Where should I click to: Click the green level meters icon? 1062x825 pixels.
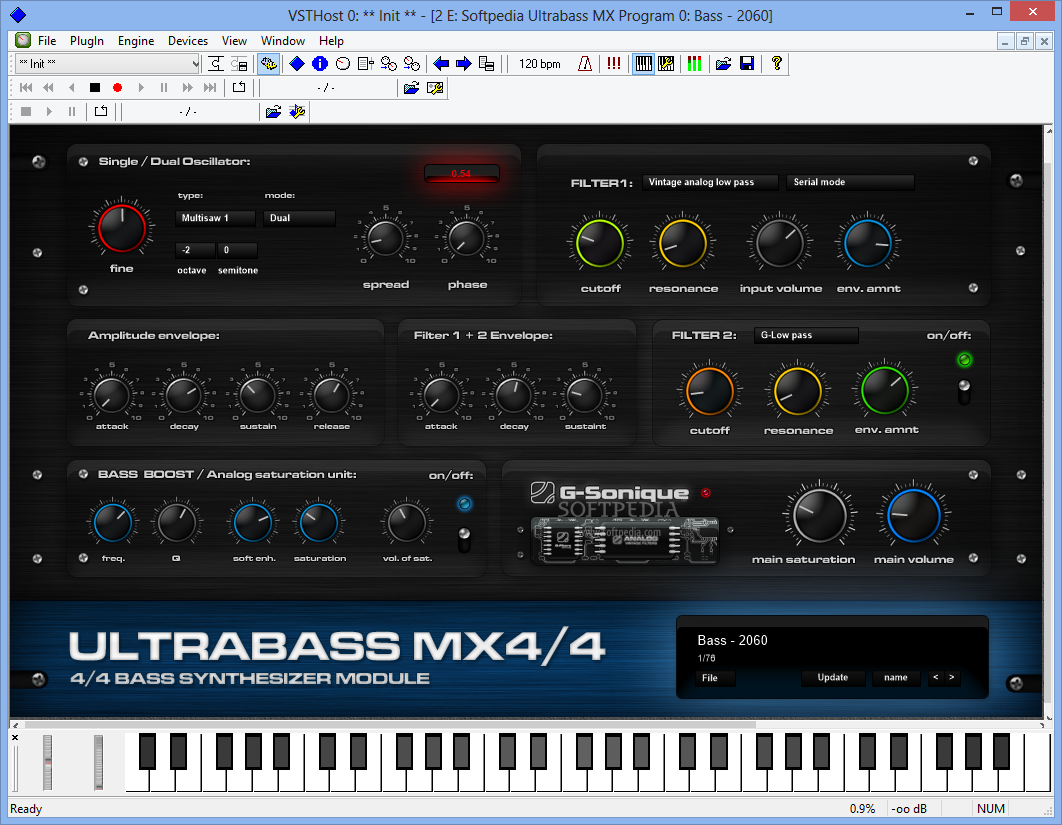tap(695, 64)
